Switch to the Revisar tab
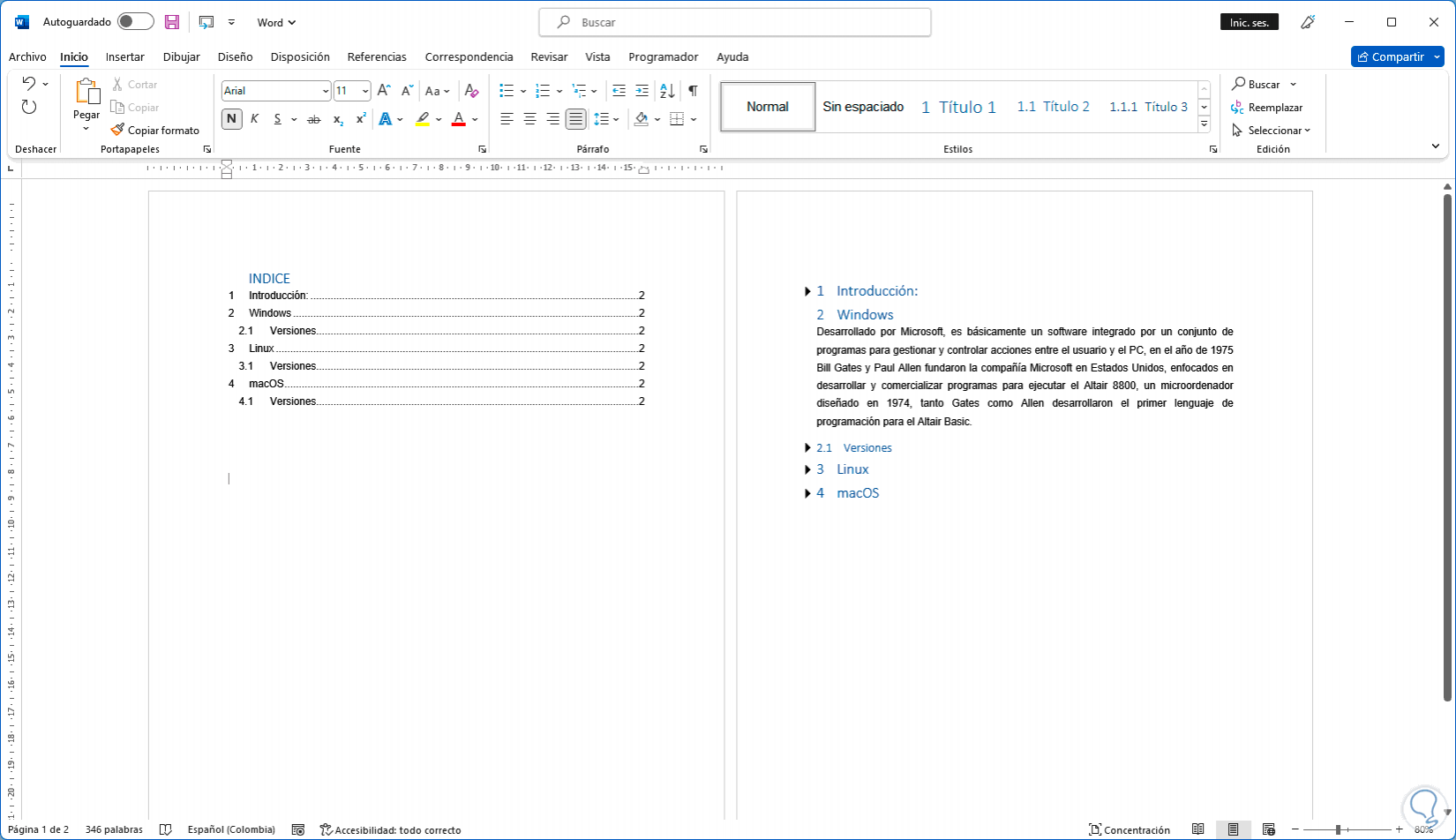 click(549, 56)
